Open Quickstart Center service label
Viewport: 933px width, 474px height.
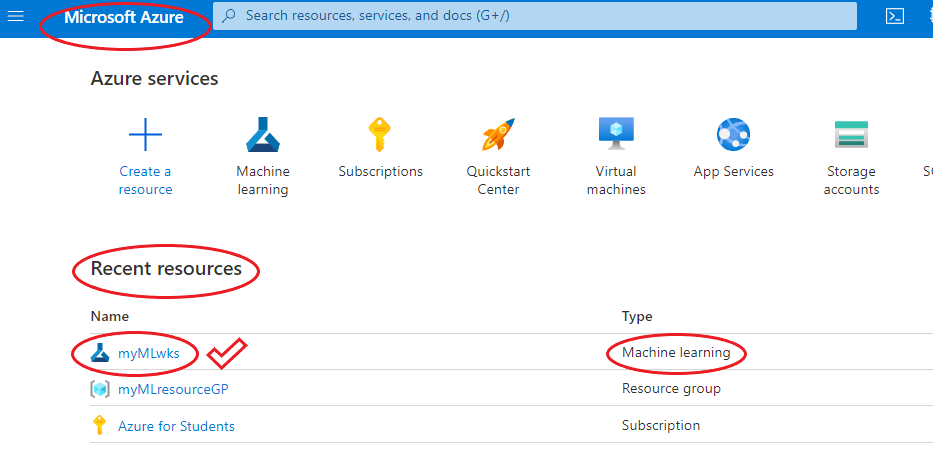click(x=498, y=180)
